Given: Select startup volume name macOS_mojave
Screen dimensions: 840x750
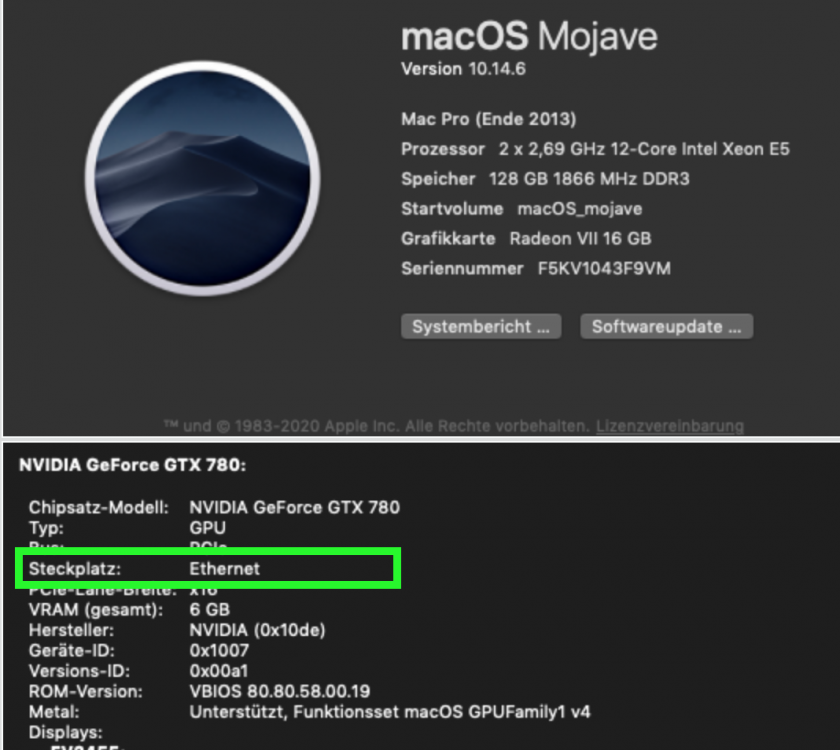Looking at the screenshot, I should (x=580, y=209).
